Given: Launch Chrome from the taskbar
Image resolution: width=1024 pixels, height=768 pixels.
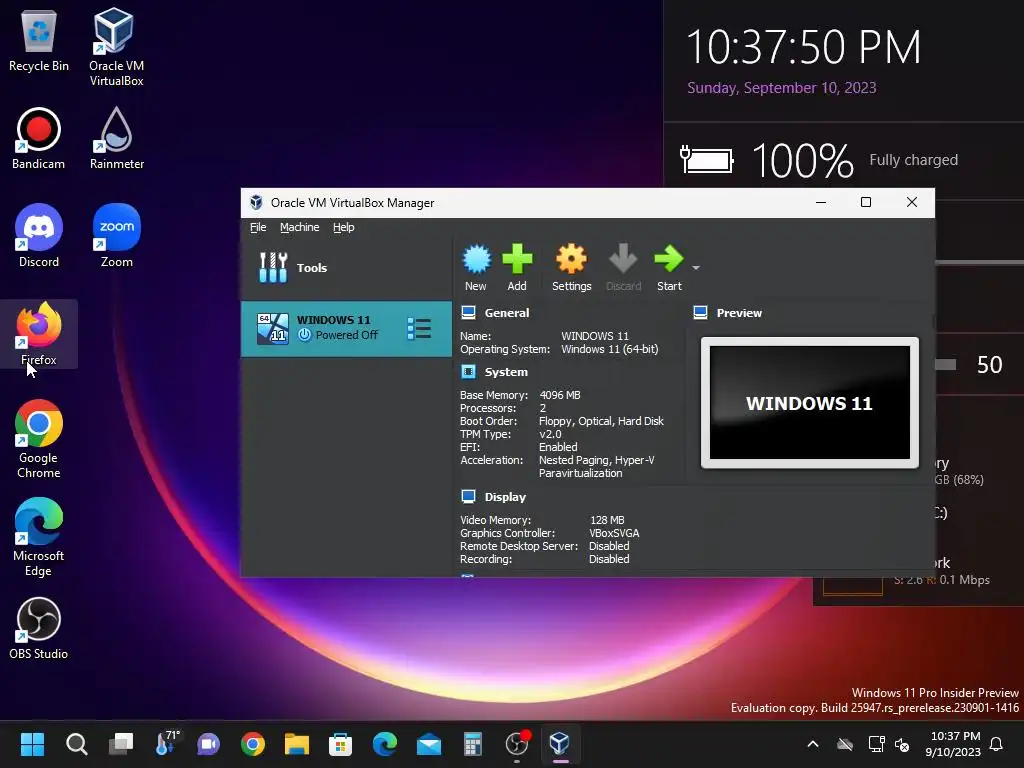Looking at the screenshot, I should point(253,744).
